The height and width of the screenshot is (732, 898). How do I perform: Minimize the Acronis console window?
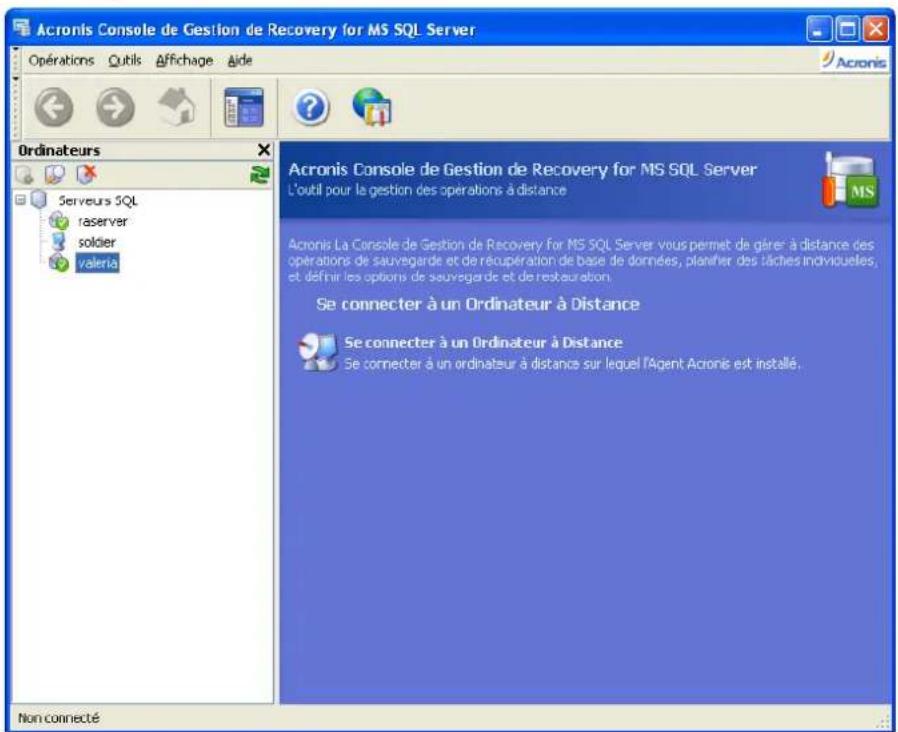coord(818,29)
